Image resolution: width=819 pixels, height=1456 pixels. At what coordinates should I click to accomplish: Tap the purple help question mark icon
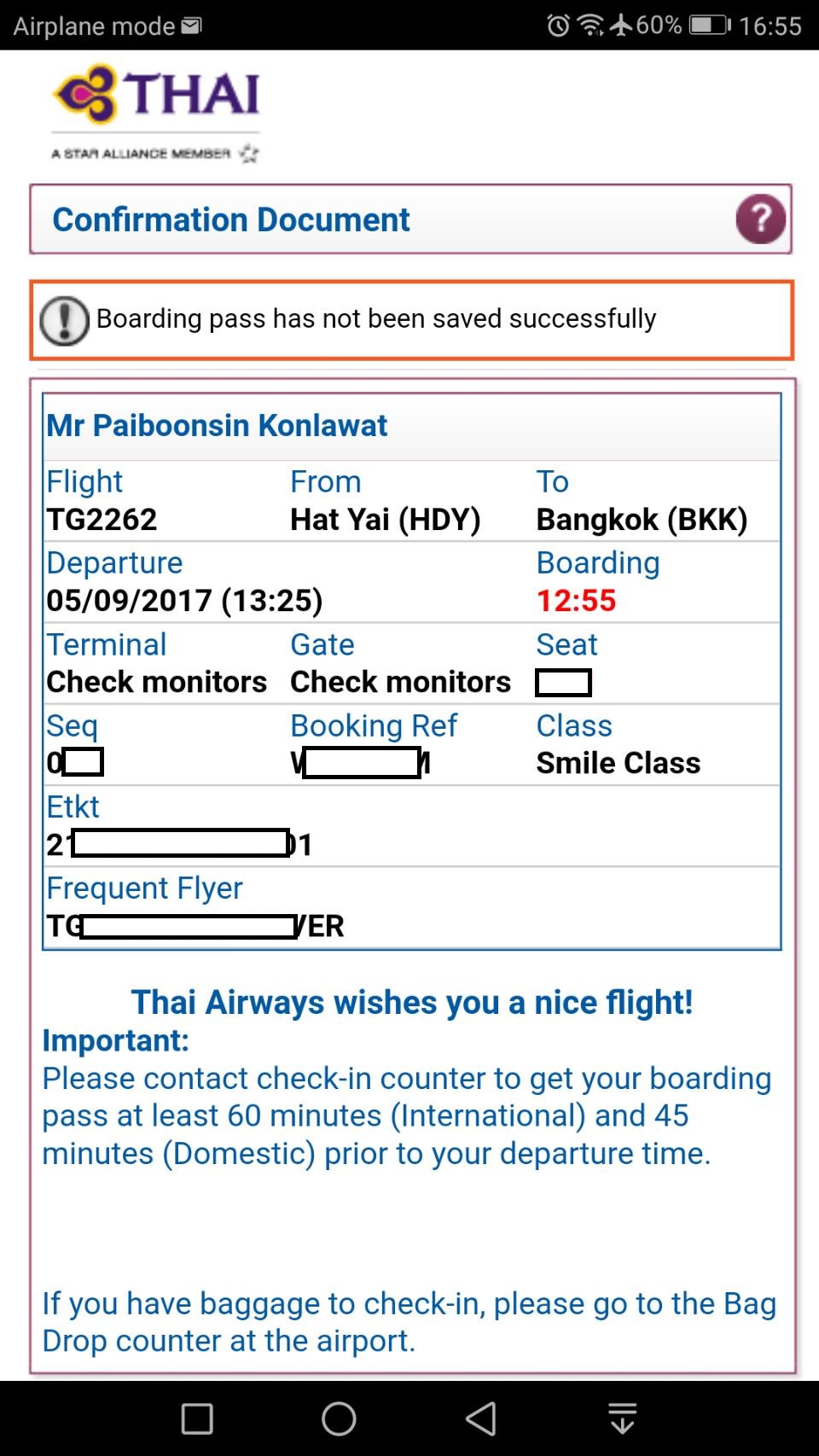click(x=760, y=219)
